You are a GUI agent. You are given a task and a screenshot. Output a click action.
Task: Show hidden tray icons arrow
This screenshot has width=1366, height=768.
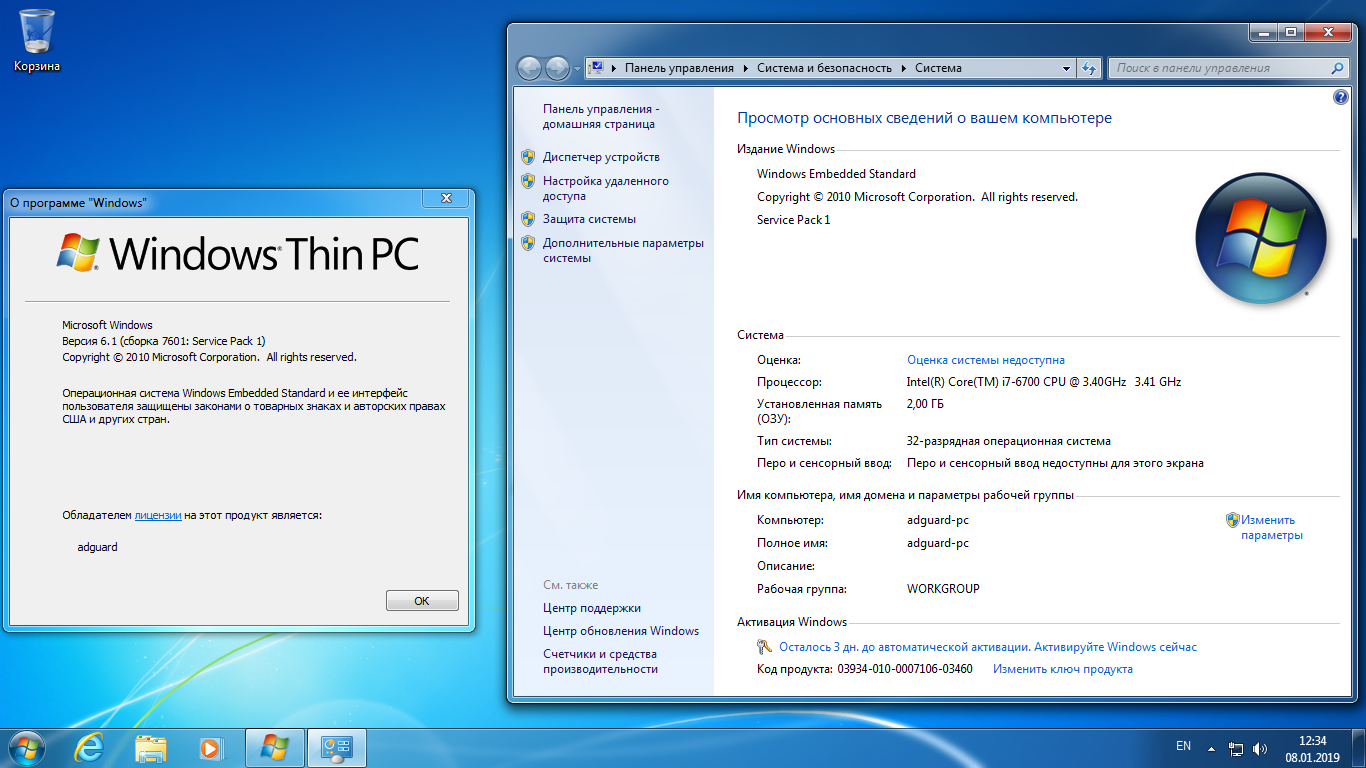1211,748
